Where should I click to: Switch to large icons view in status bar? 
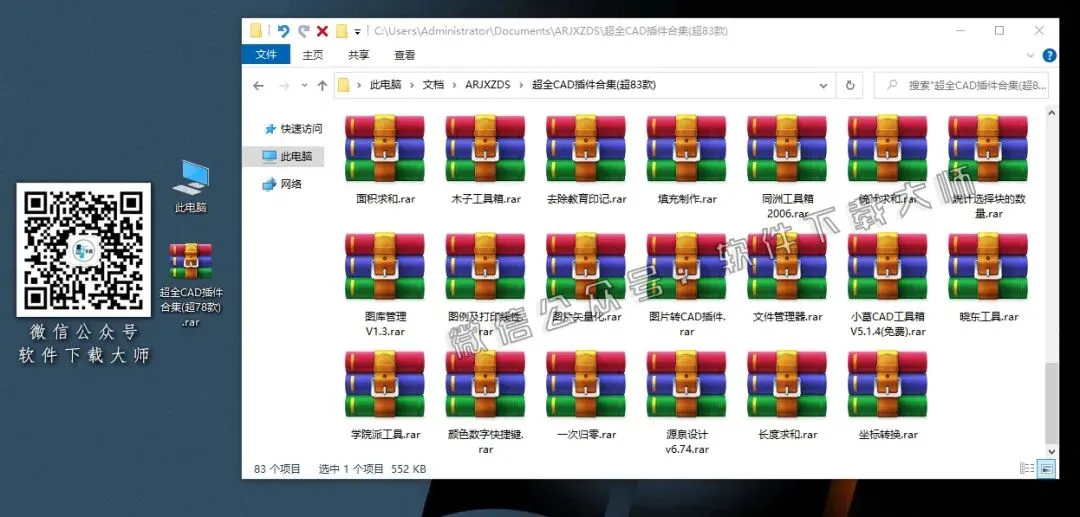(x=1047, y=469)
